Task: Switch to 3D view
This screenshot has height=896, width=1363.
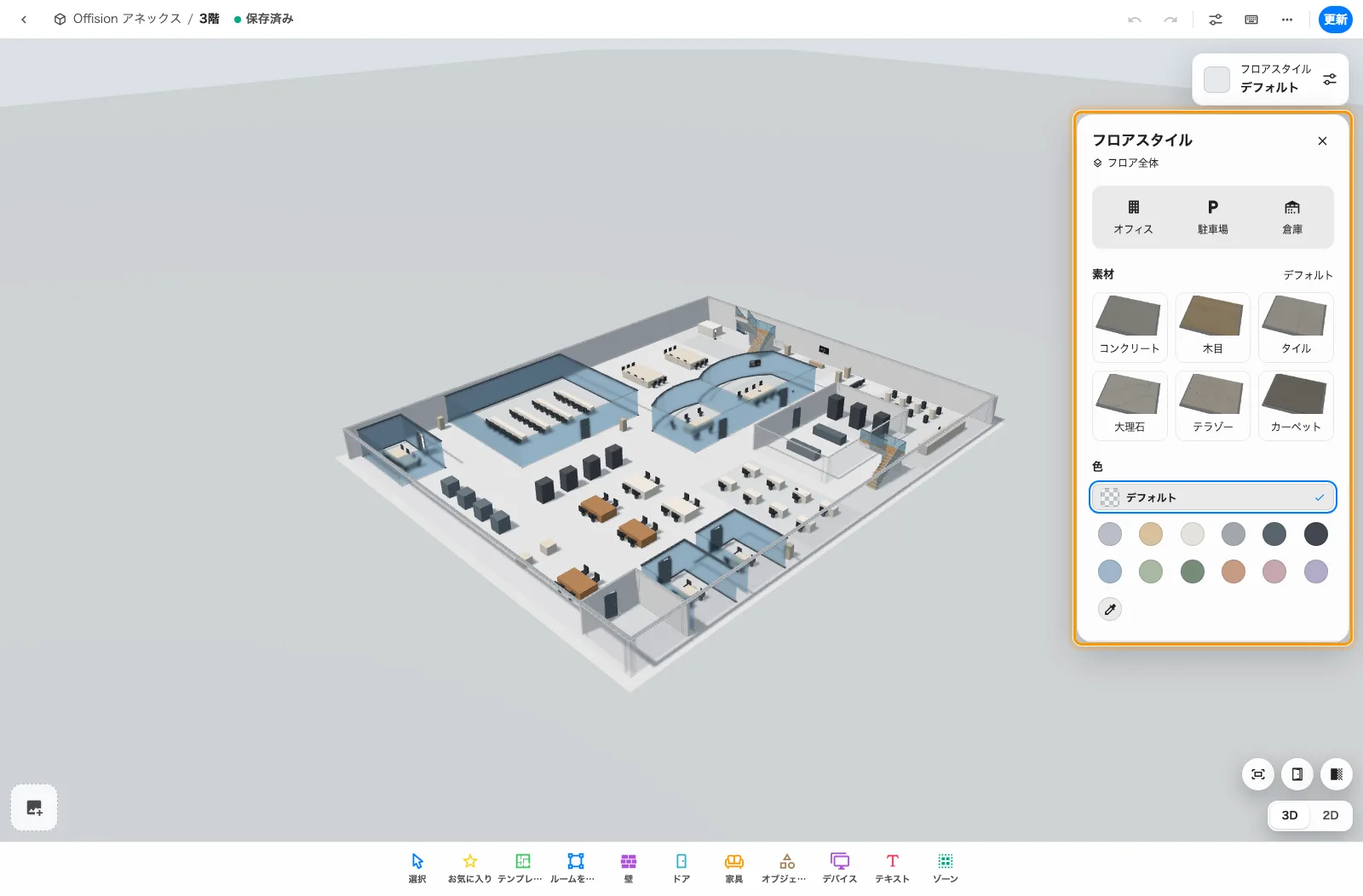Action: (x=1290, y=816)
